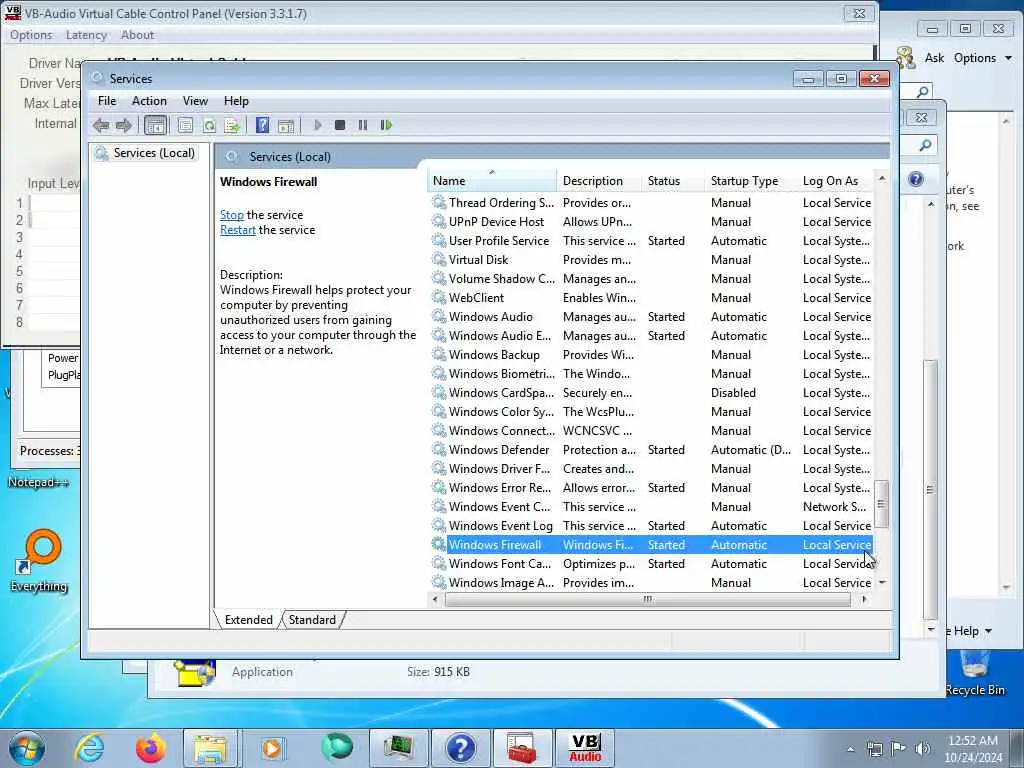Click the blue help question icon behind Services

916,179
